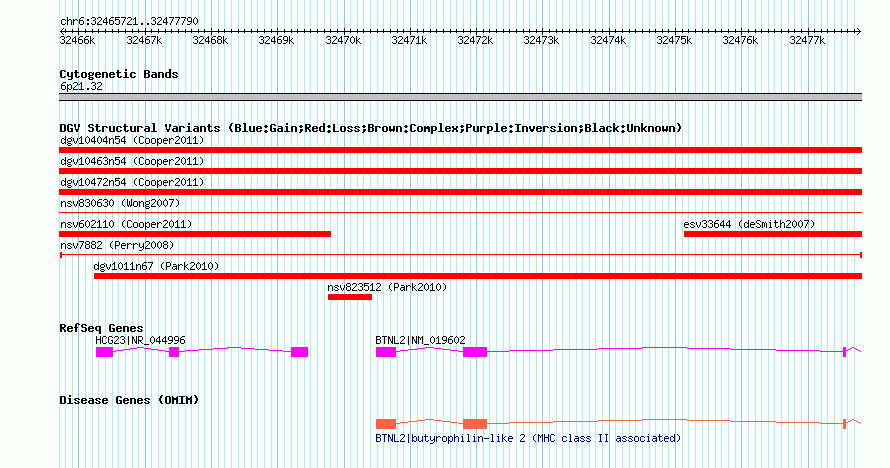
Task: Click the gray 6p21.32 cytogenetic band bar
Action: pyautogui.click(x=460, y=97)
